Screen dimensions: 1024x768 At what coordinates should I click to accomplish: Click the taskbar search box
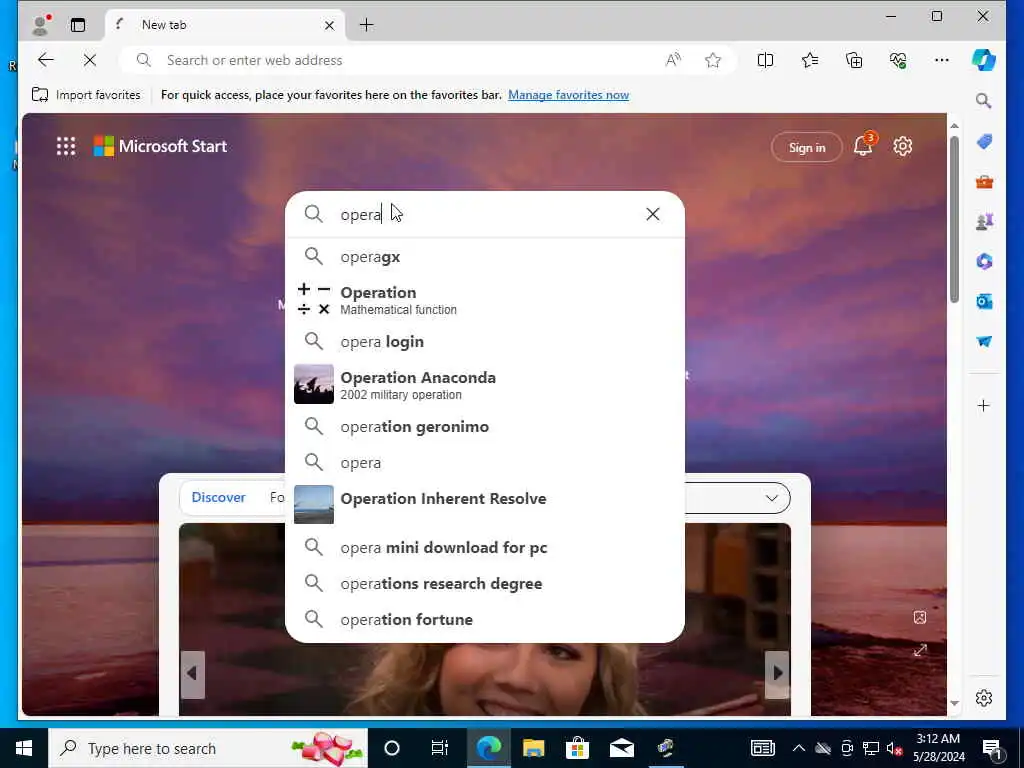tap(208, 748)
